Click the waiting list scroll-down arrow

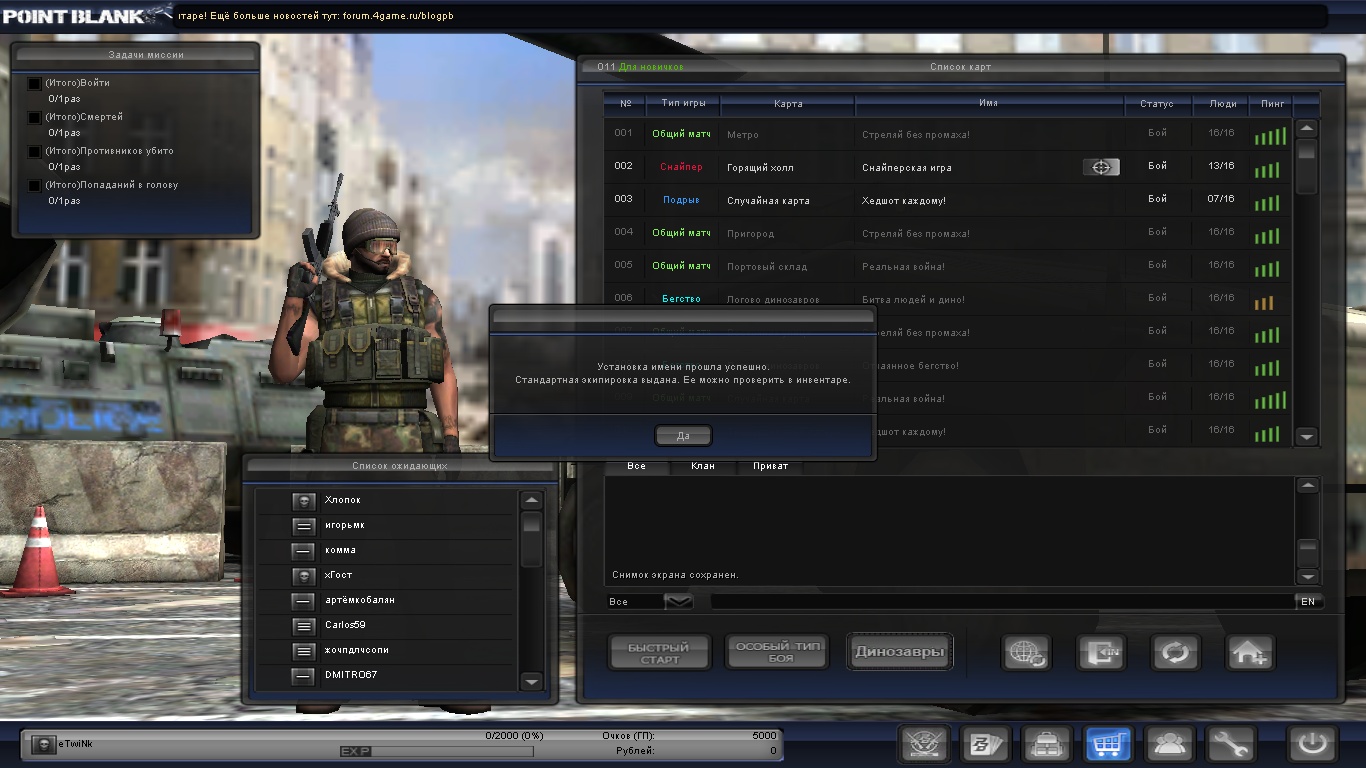click(532, 681)
